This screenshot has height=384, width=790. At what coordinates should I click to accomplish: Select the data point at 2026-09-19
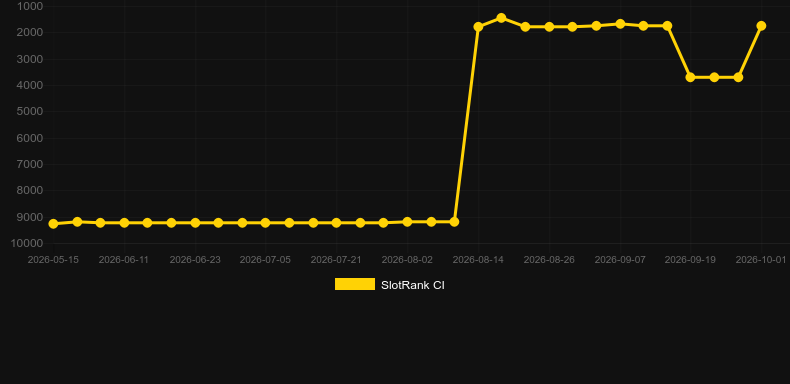tap(691, 77)
